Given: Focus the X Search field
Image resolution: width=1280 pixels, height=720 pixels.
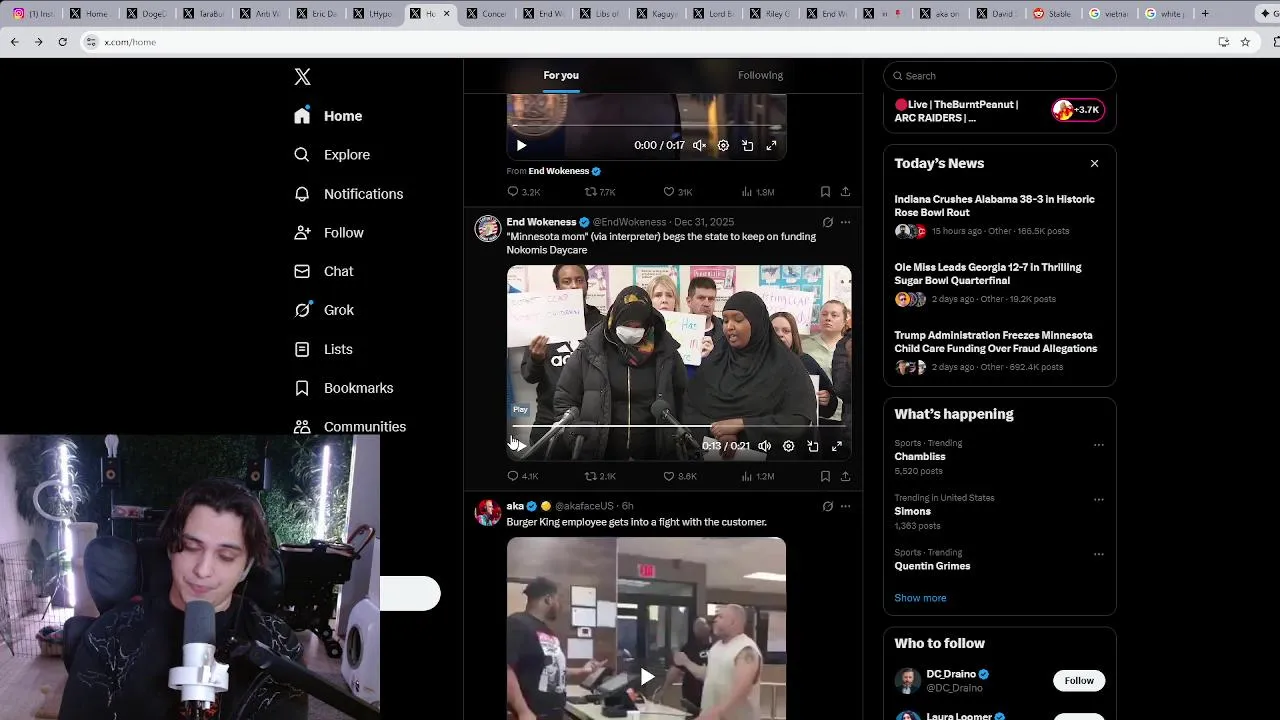Looking at the screenshot, I should (x=1000, y=75).
